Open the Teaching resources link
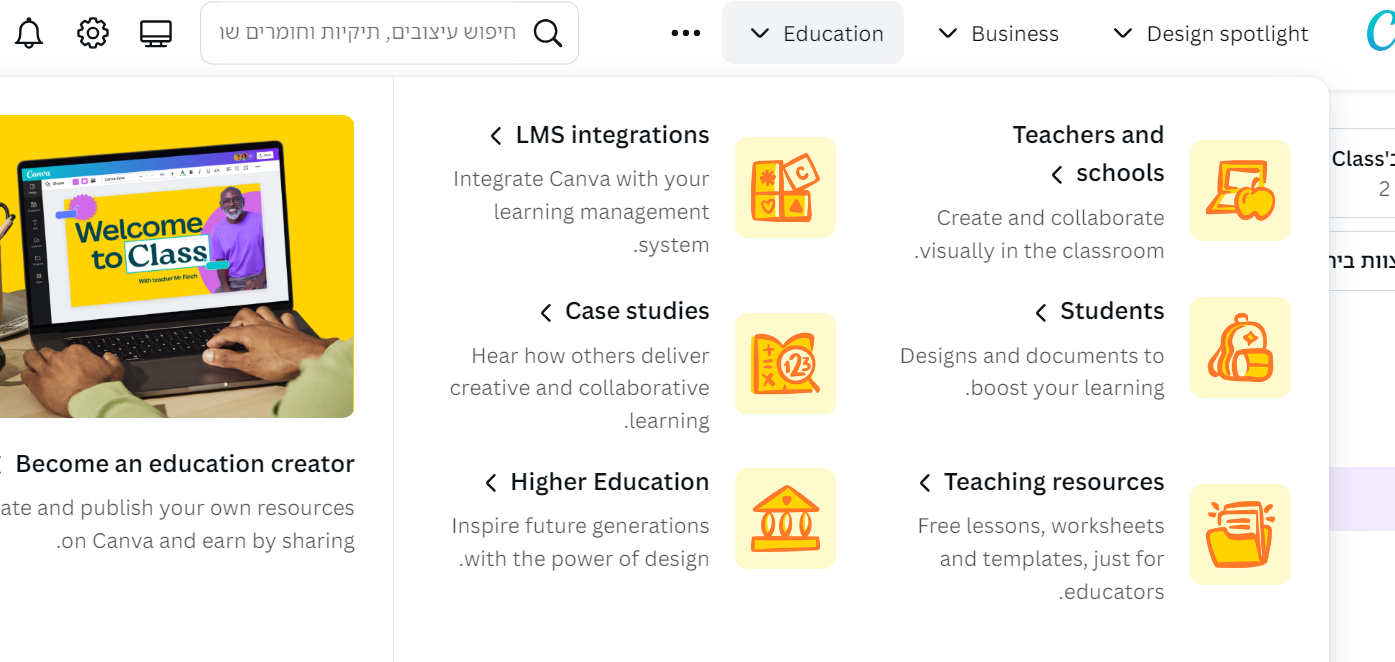 coord(1053,483)
